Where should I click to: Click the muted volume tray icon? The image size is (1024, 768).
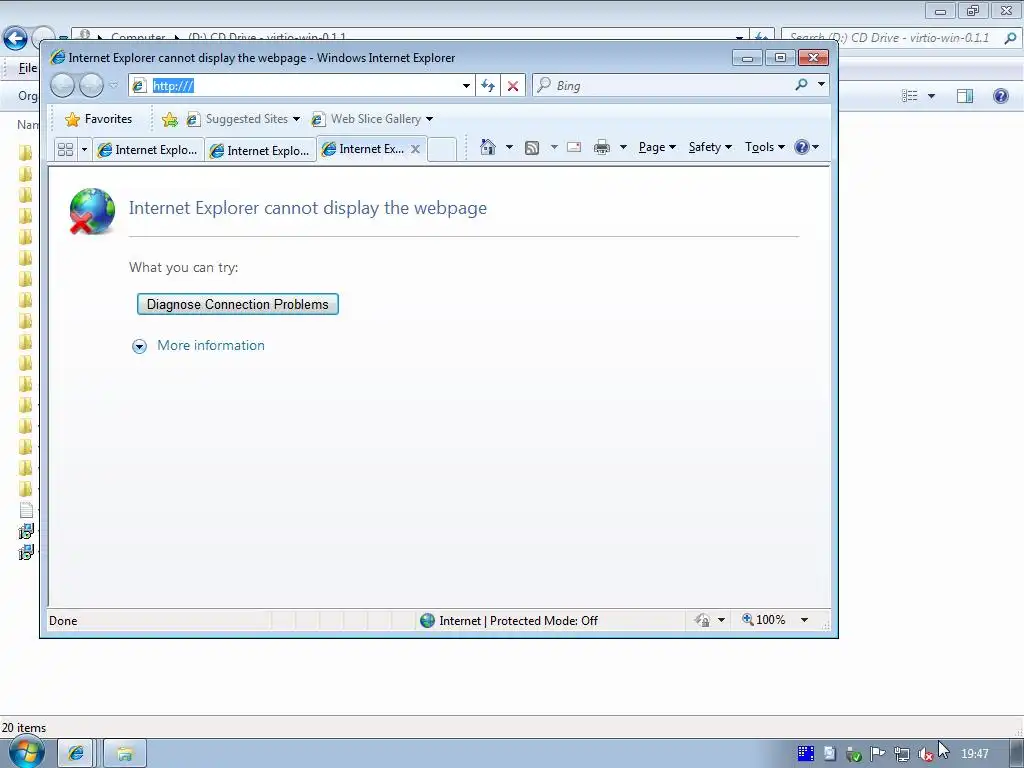[925, 754]
